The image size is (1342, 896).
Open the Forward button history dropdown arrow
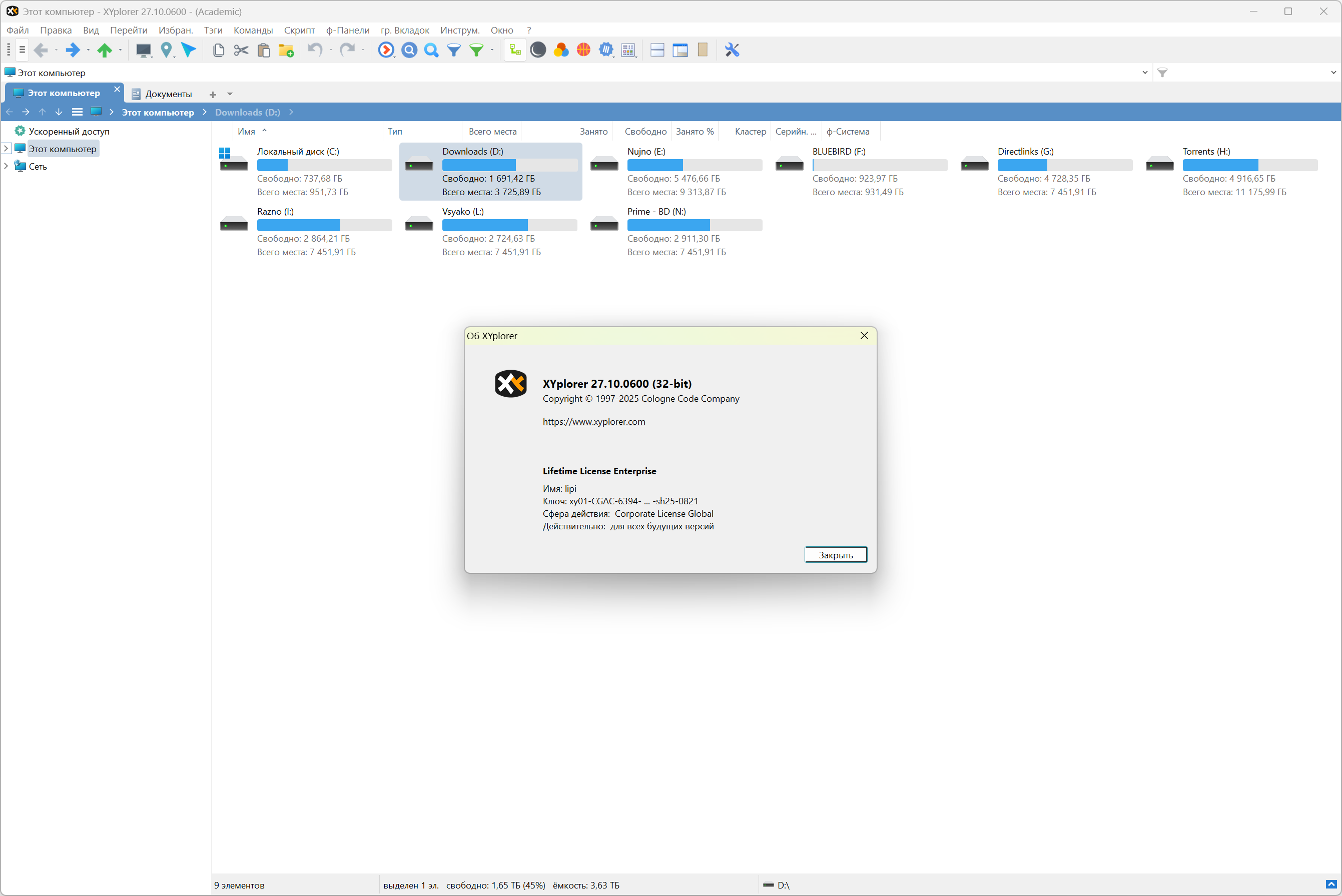(88, 51)
